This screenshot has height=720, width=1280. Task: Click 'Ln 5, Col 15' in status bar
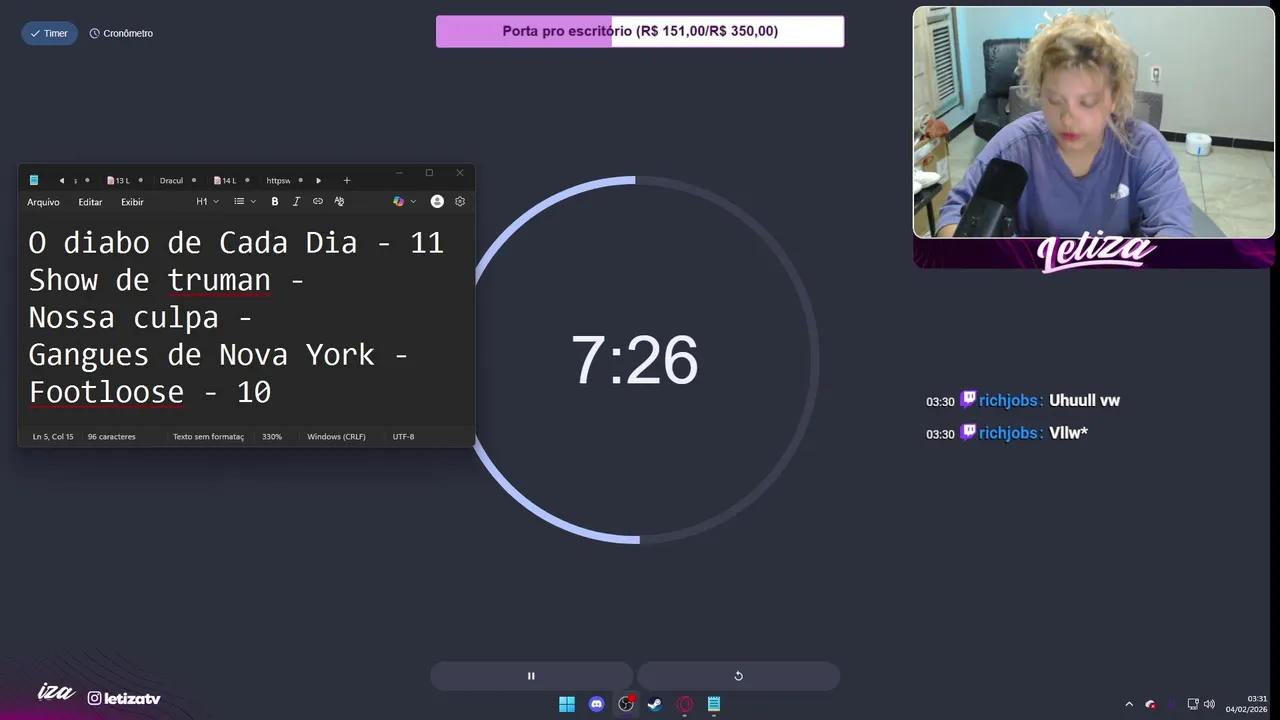coord(53,437)
